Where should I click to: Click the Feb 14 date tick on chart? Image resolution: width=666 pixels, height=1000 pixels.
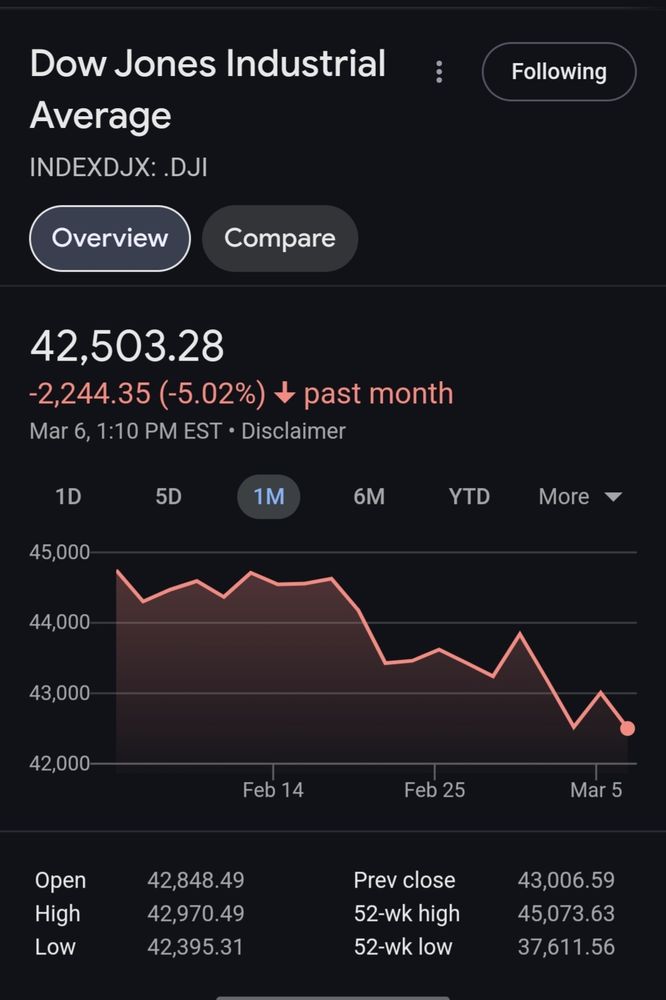273,790
